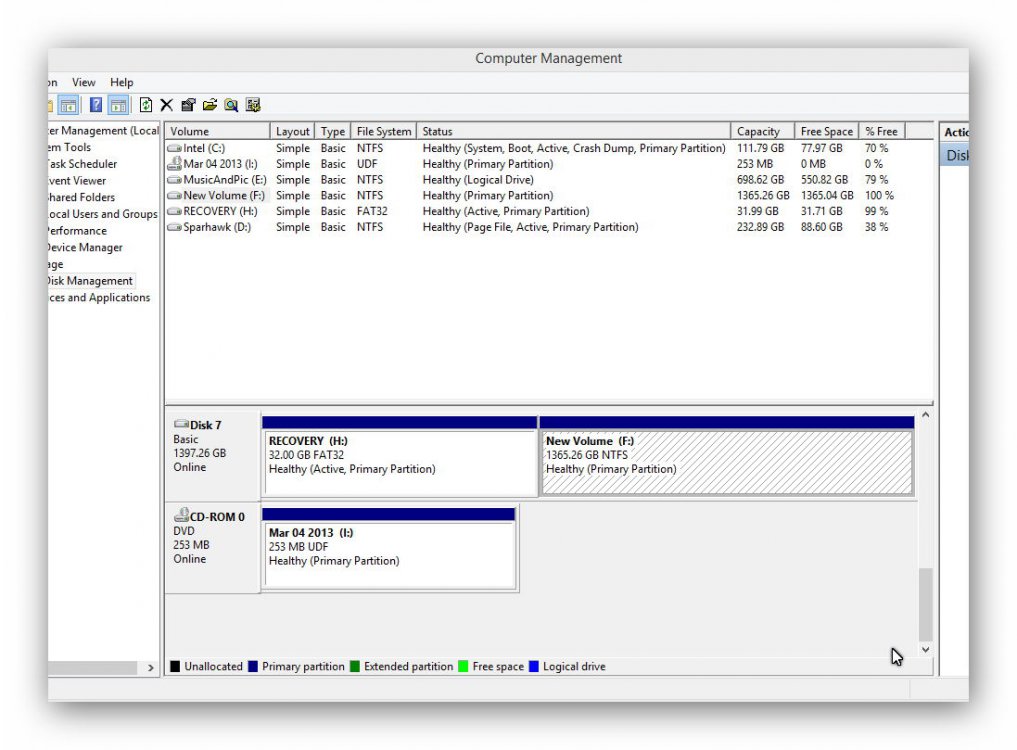Select Device Manager in the tree
The height and width of the screenshot is (750, 1017).
pos(84,248)
